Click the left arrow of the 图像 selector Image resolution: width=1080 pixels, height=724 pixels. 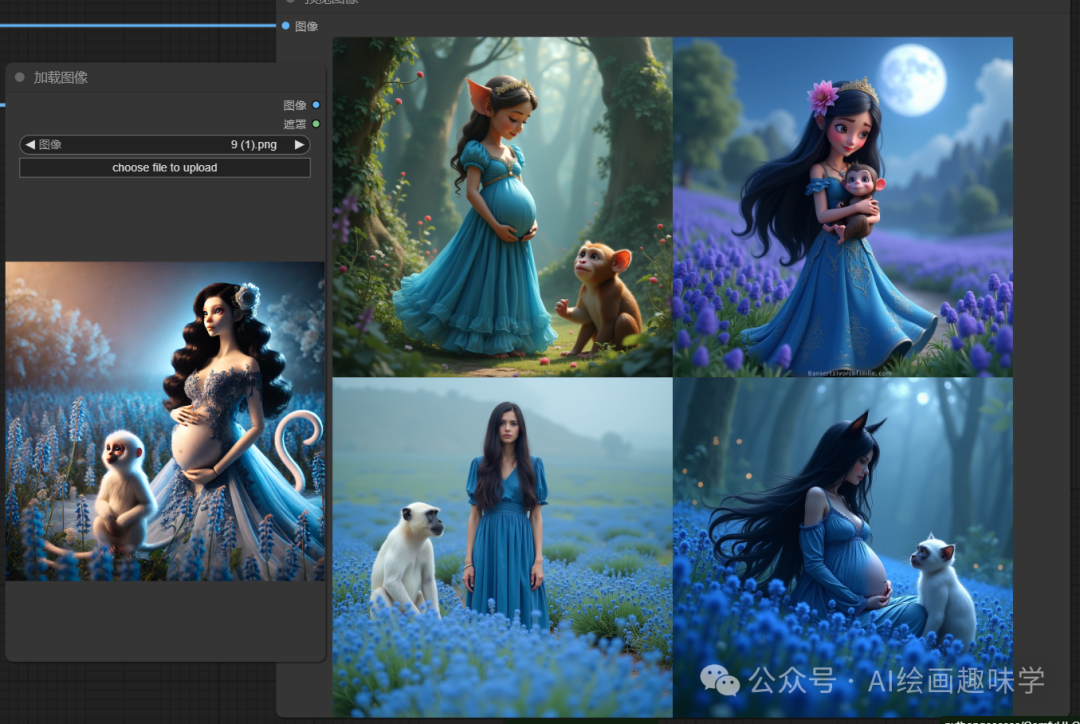click(x=30, y=145)
